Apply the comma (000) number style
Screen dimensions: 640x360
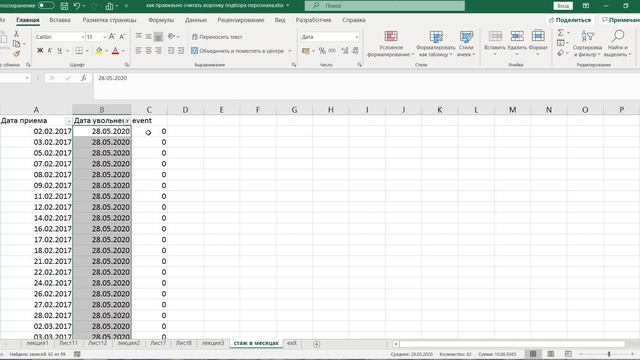[332, 51]
